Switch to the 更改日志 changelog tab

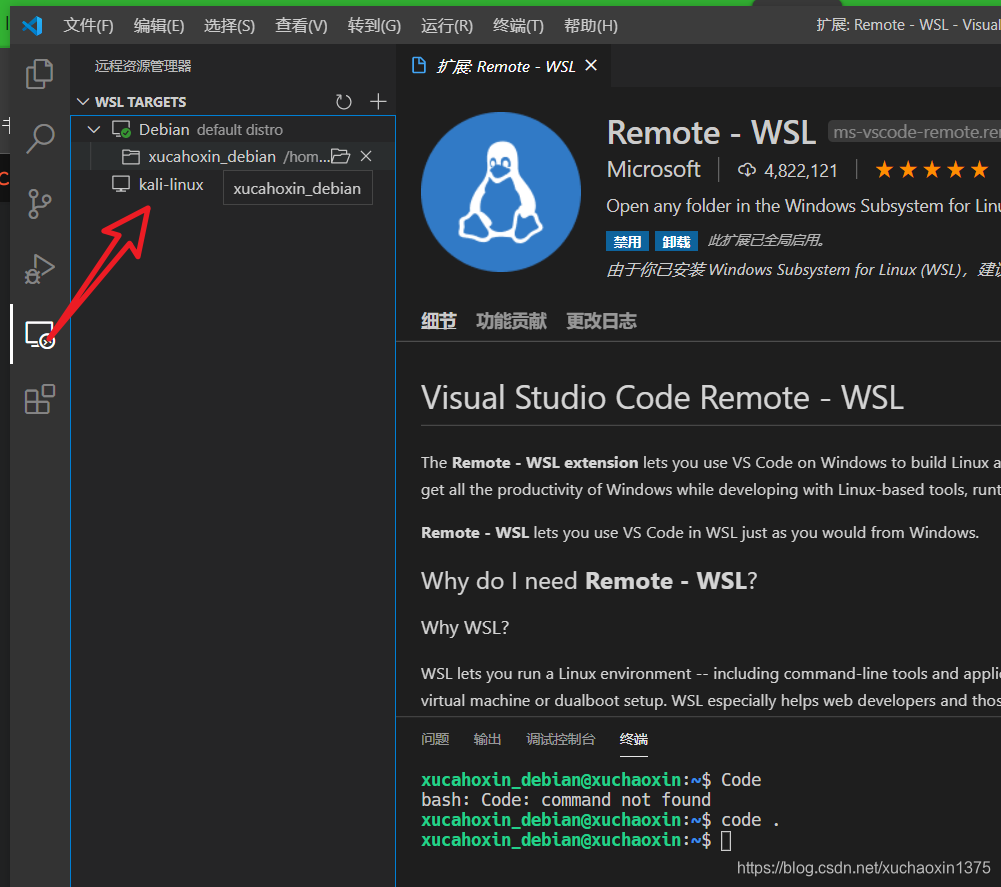point(601,321)
